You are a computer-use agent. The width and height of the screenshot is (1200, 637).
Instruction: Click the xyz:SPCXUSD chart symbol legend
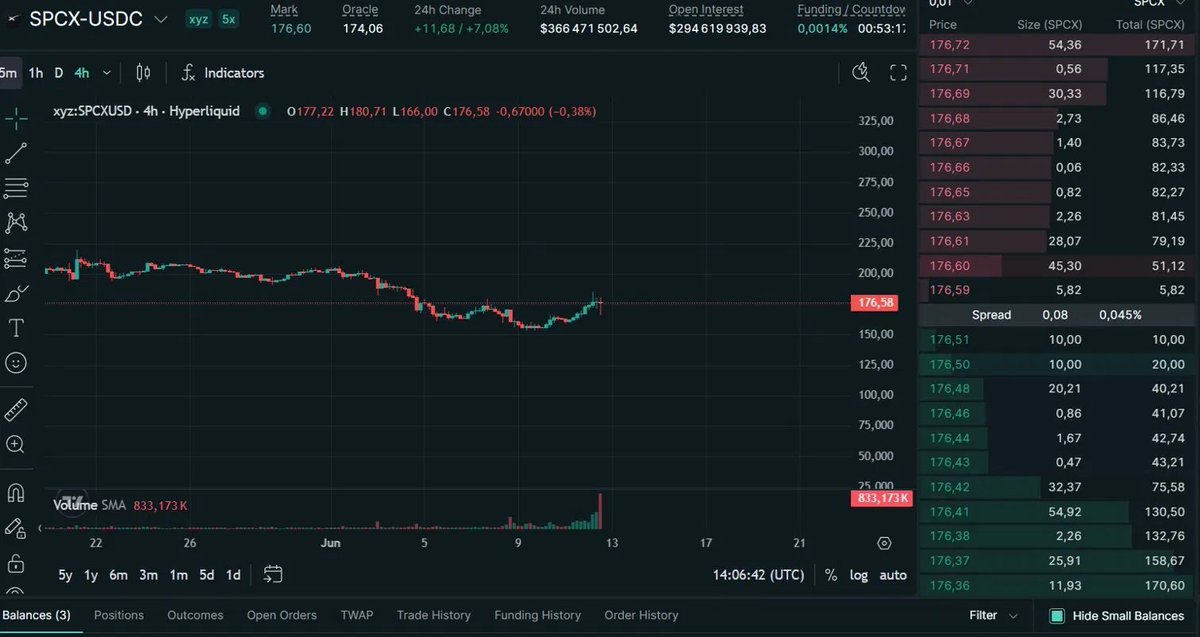(146, 111)
